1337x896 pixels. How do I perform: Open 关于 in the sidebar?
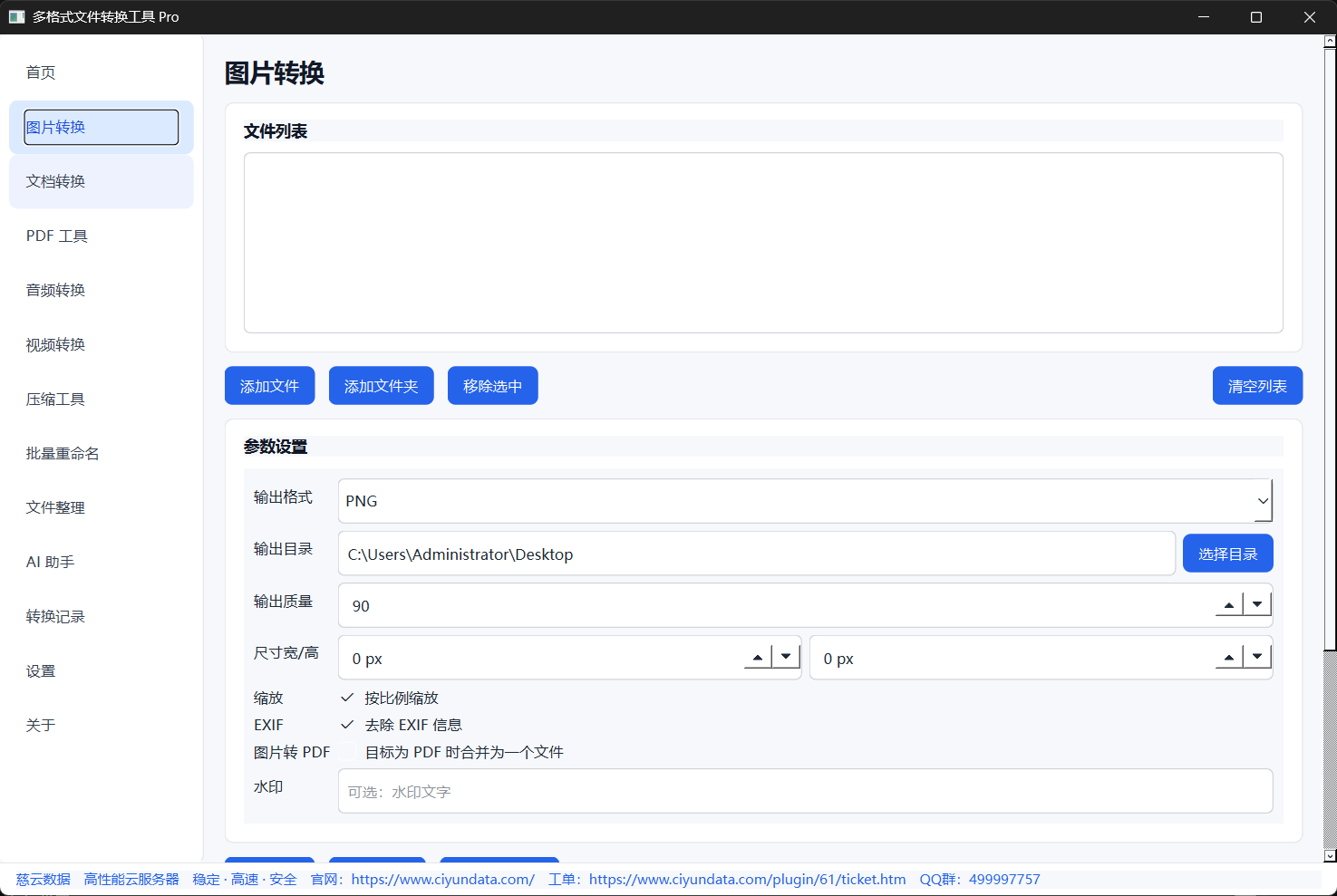pyautogui.click(x=102, y=725)
